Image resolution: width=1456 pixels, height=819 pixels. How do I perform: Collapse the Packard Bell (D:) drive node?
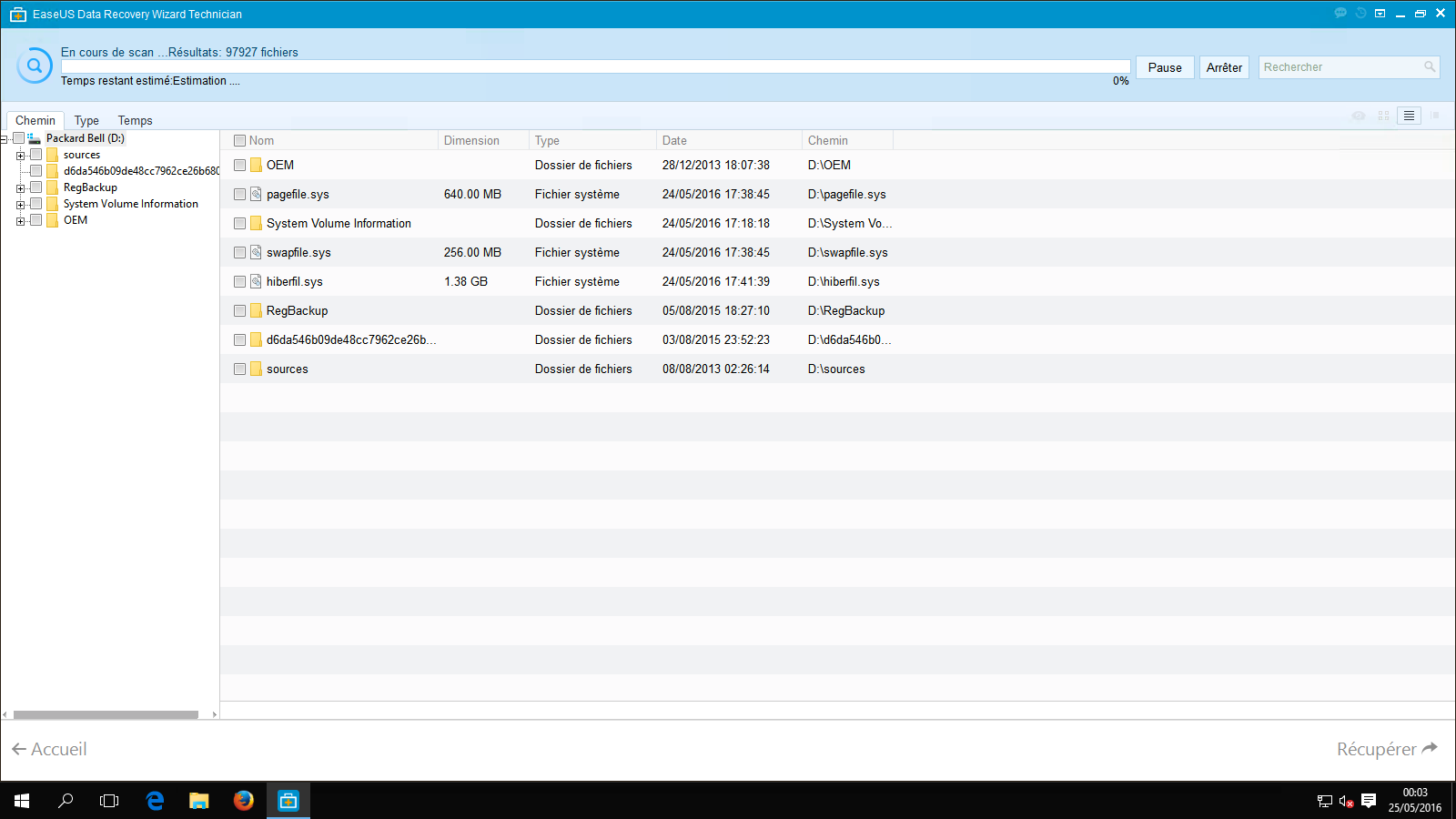click(5, 139)
